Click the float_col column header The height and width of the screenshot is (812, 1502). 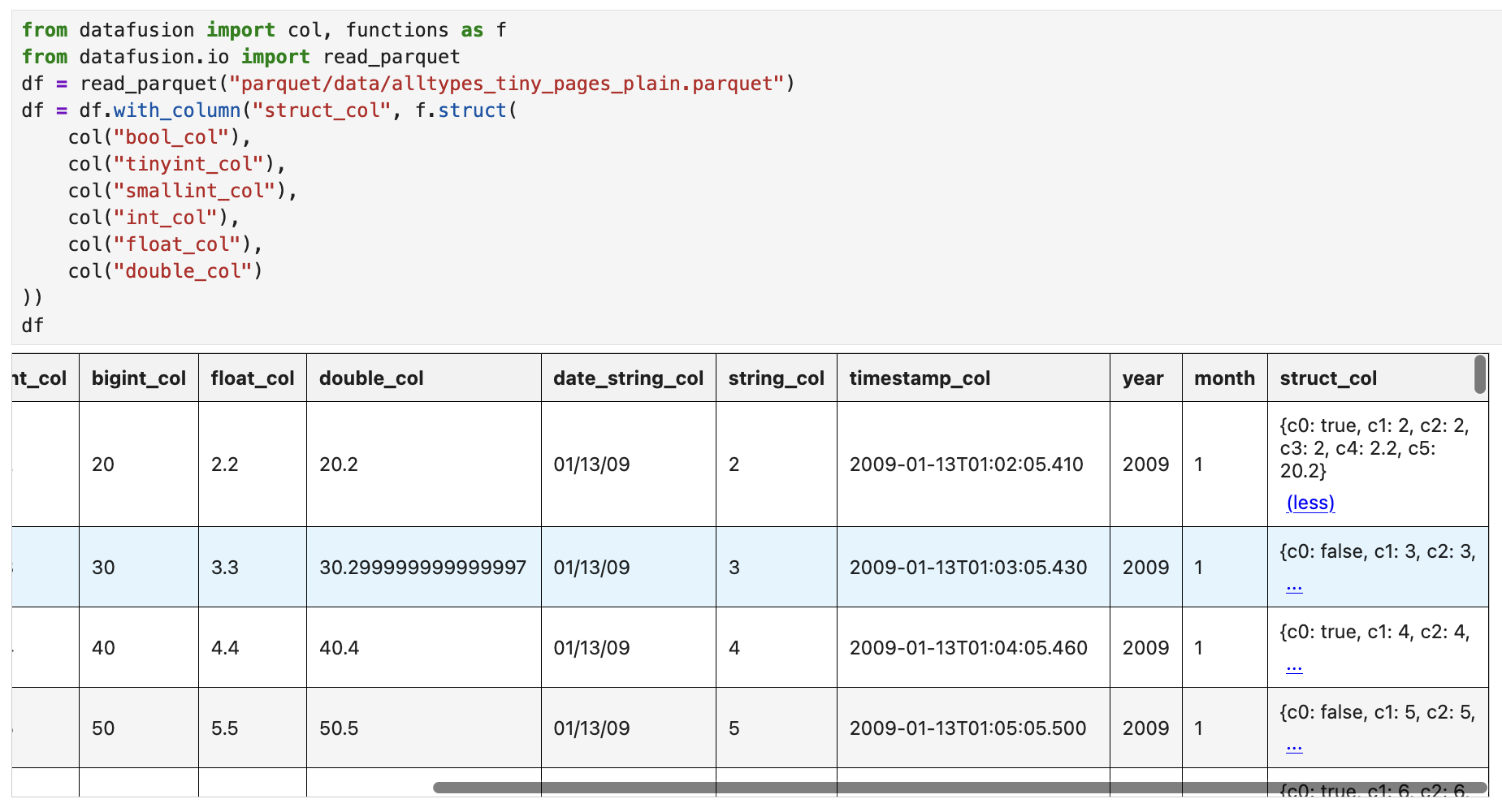252,378
